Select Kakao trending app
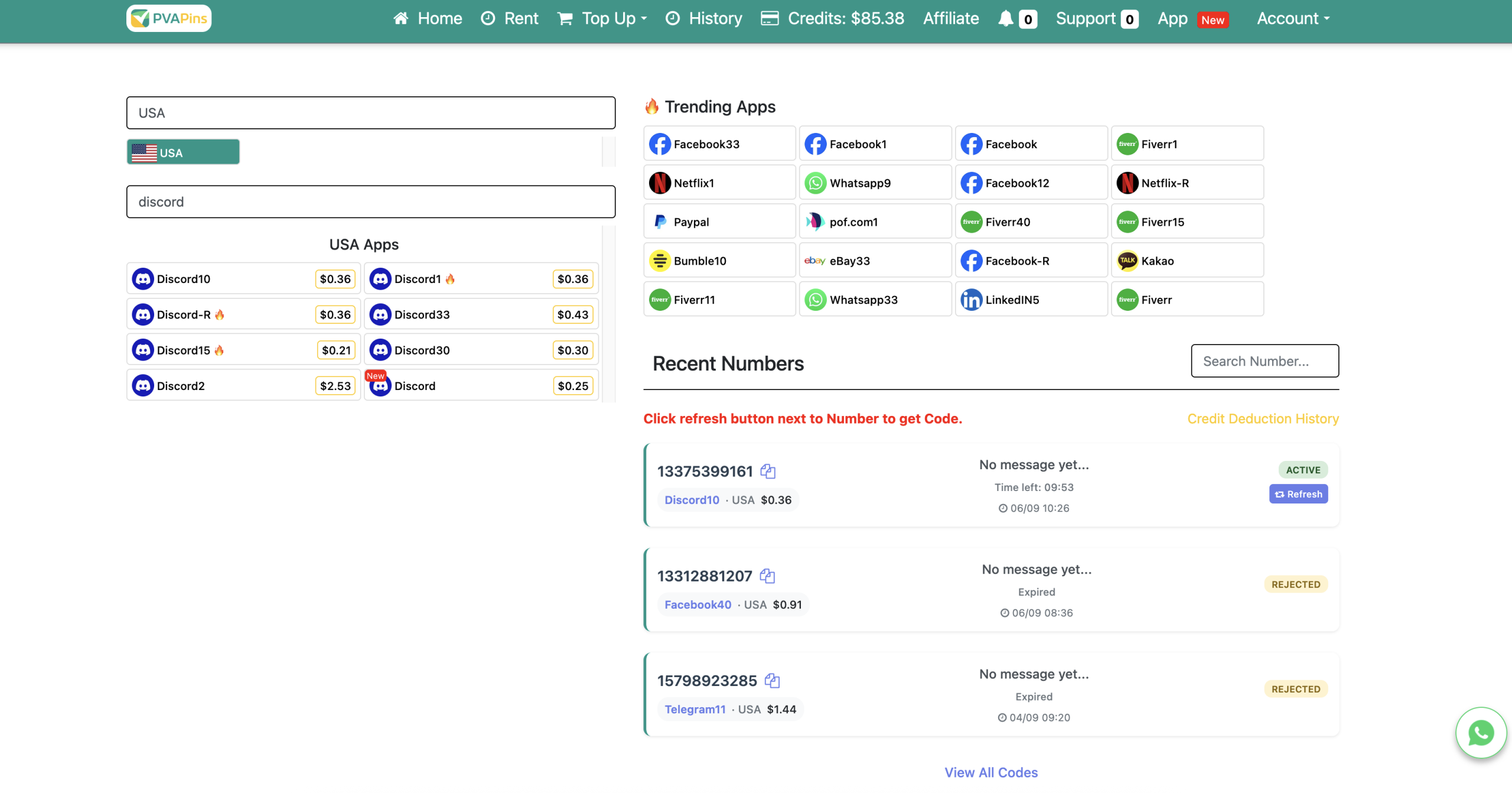Screen dimensions: 1512x793 [x=1187, y=261]
